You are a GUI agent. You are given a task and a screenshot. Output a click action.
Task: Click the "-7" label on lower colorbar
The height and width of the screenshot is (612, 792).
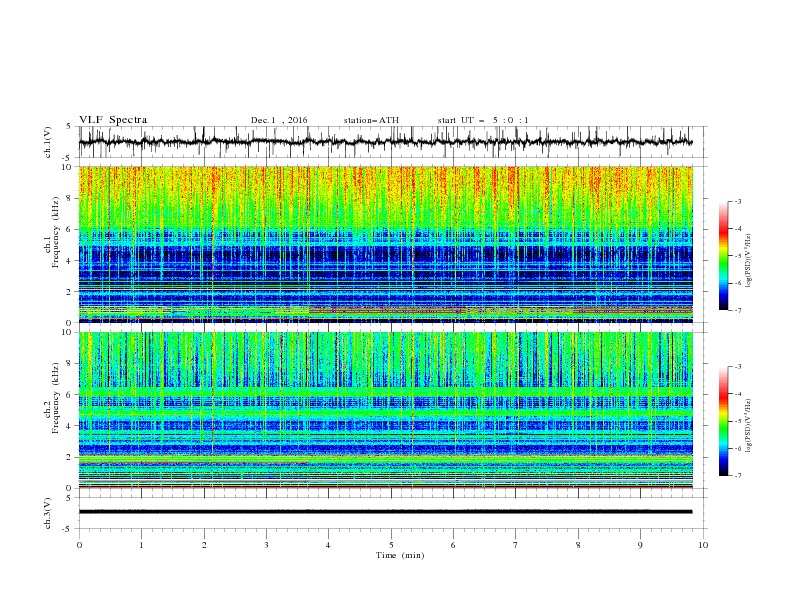pos(738,476)
